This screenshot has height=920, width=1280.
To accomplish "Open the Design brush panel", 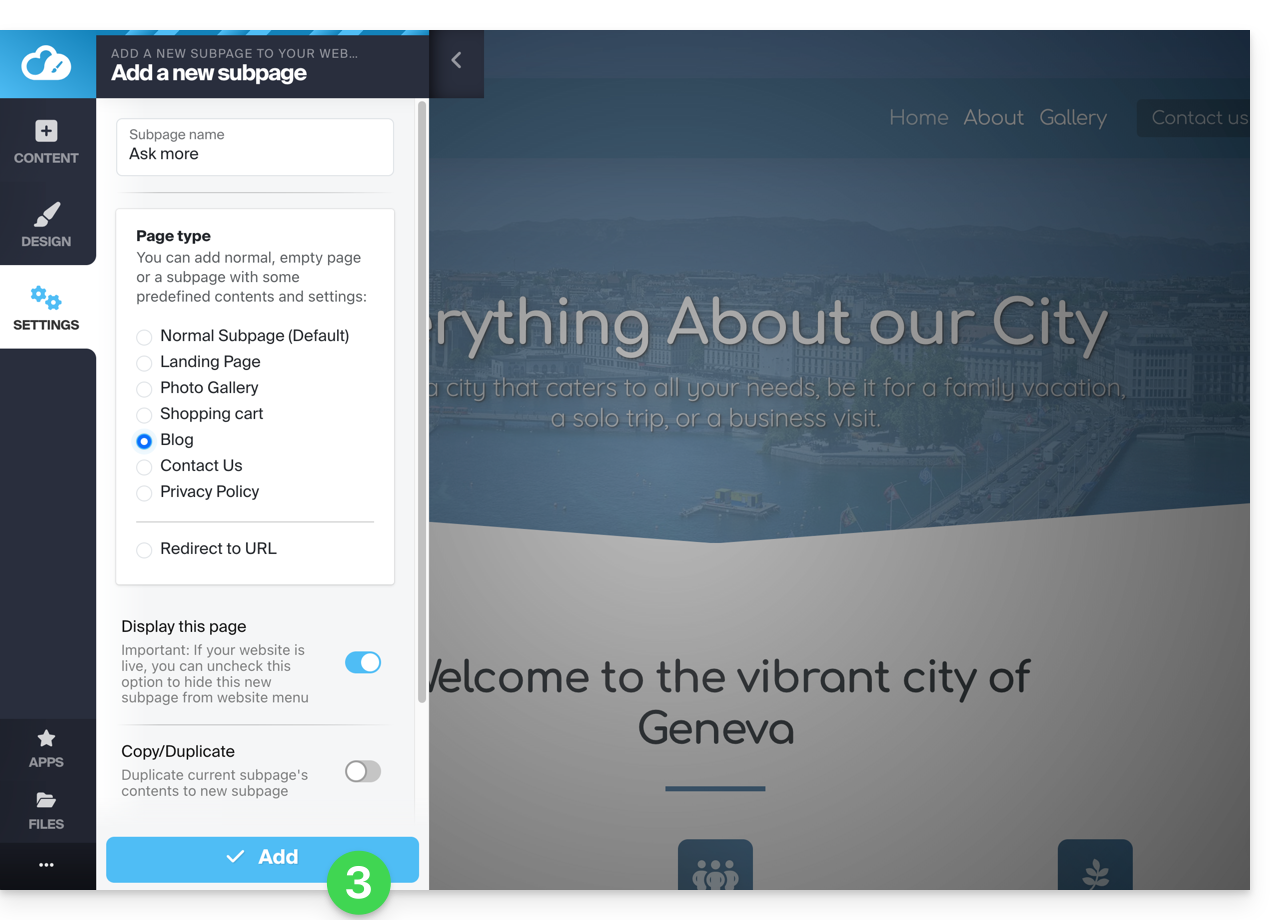I will (46, 225).
